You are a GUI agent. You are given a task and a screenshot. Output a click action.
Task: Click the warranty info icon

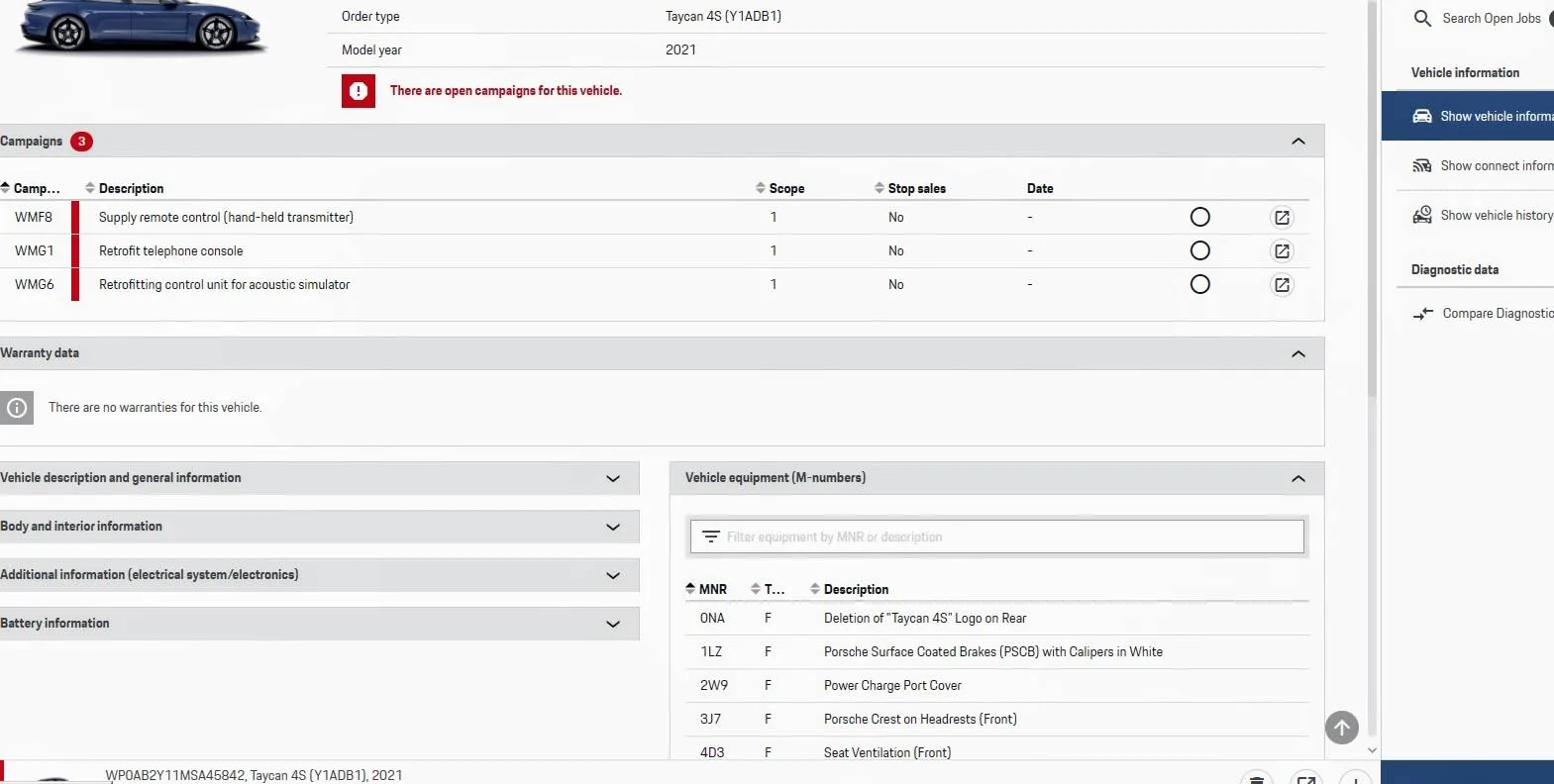pos(17,408)
